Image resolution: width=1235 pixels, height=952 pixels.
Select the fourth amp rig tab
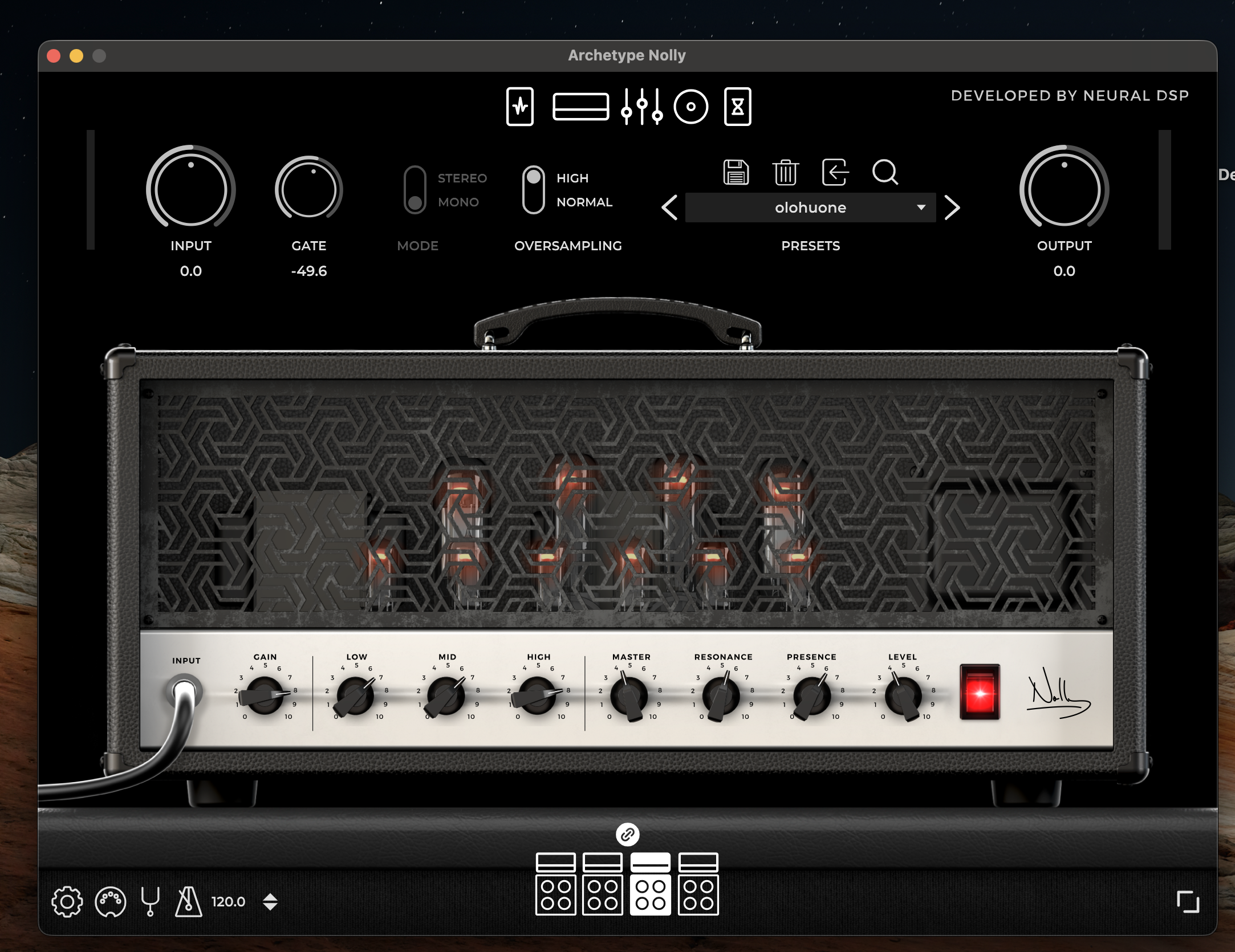[698, 884]
